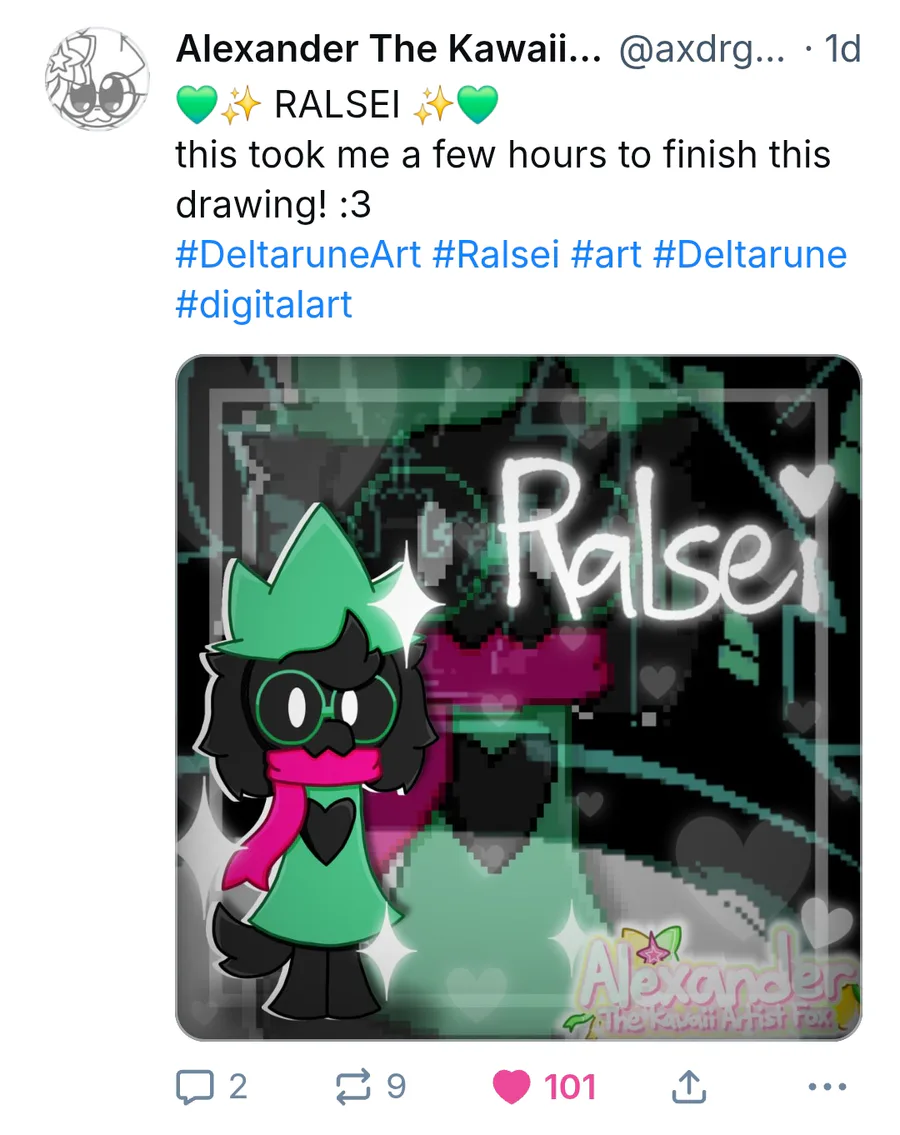This screenshot has height=1135, width=900.
Task: Open the 1d post timestamp
Action: (843, 49)
